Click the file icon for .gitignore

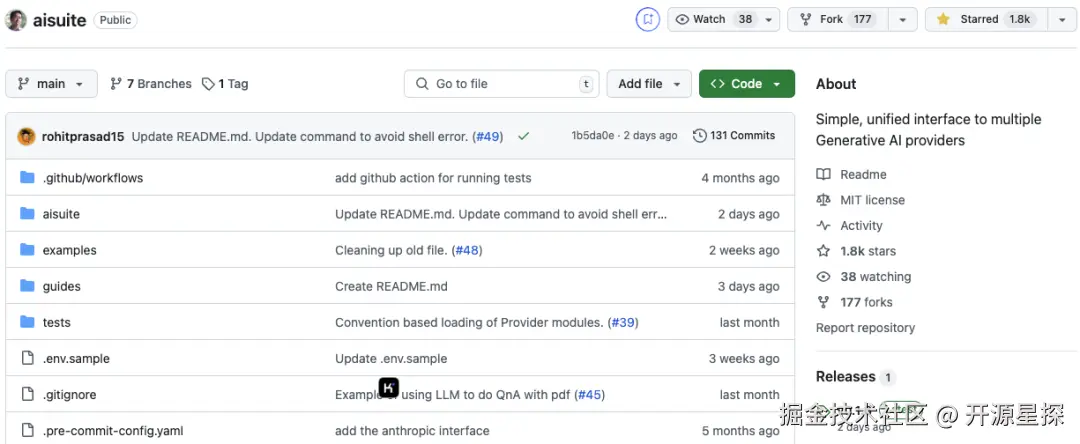pyautogui.click(x=27, y=394)
